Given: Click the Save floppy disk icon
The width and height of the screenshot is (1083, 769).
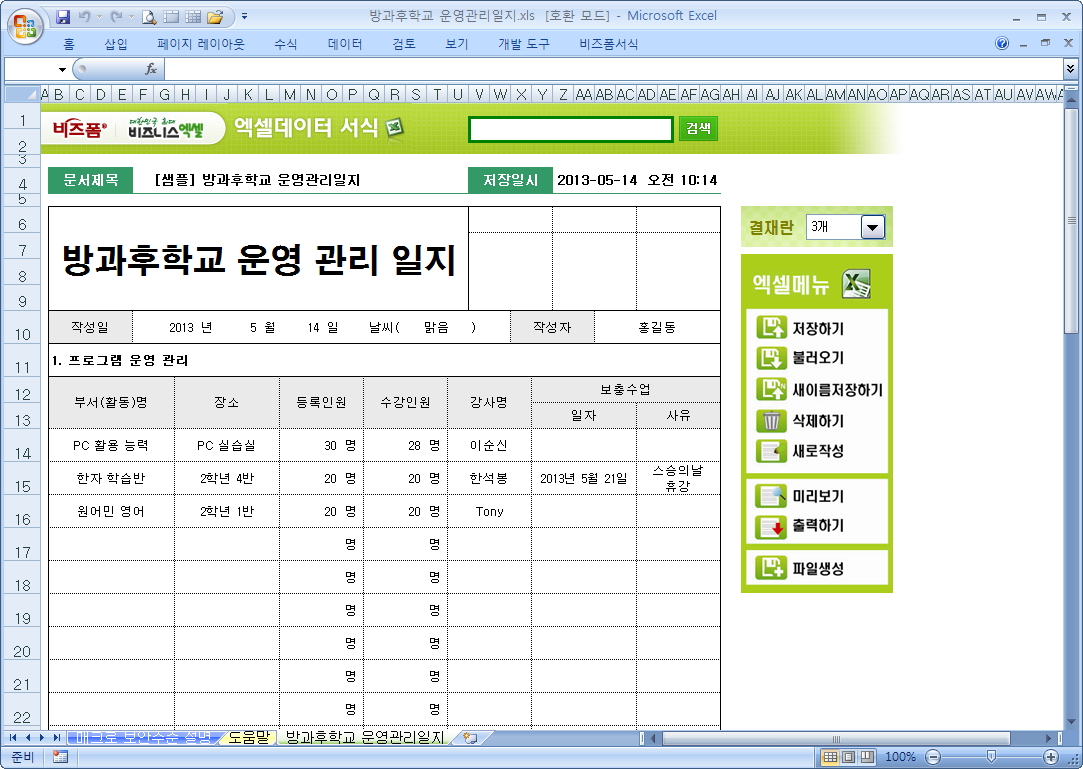Looking at the screenshot, I should [63, 17].
